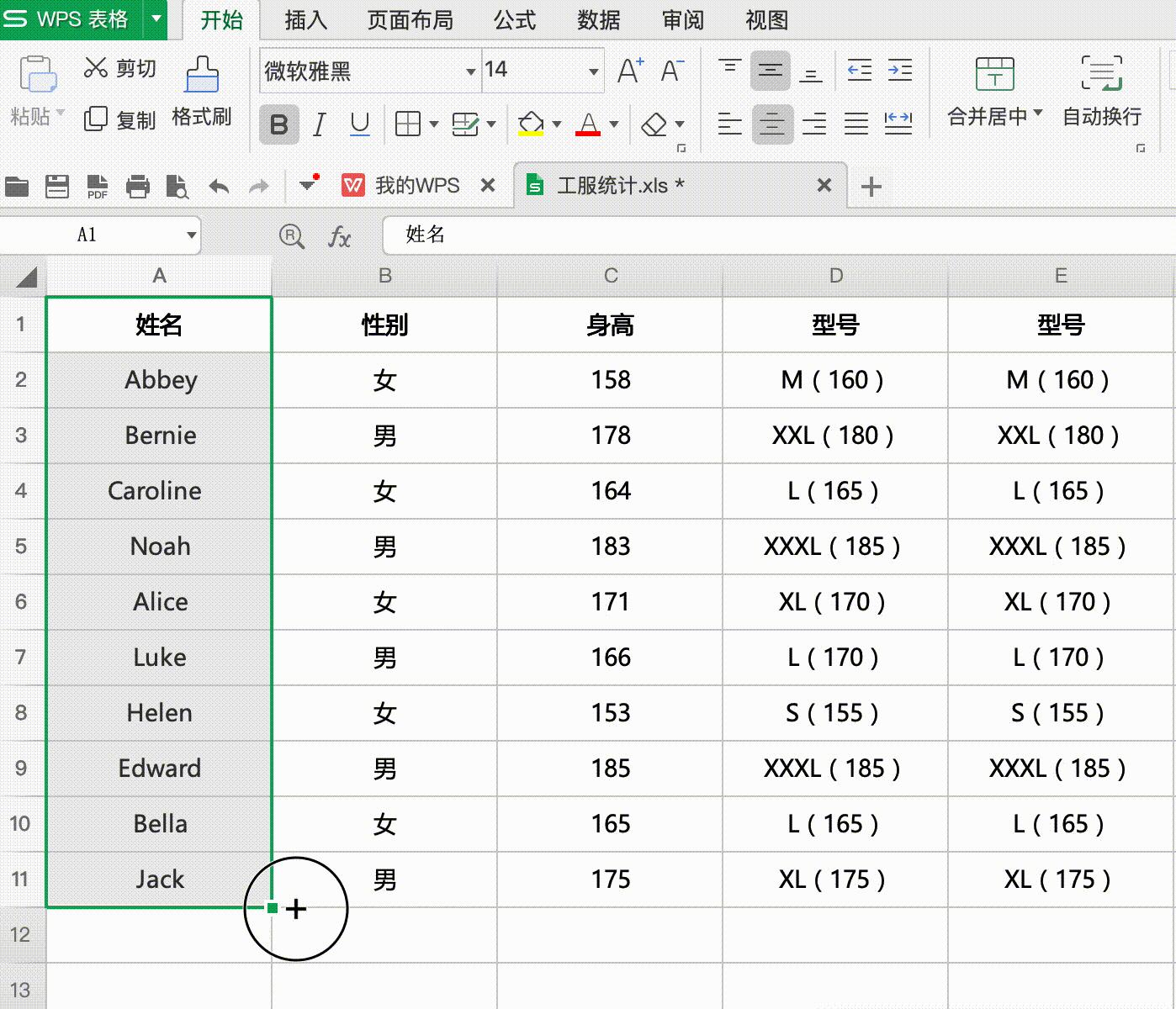Click the 剪切 (cut) icon
This screenshot has width=1176, height=1009.
[118, 69]
